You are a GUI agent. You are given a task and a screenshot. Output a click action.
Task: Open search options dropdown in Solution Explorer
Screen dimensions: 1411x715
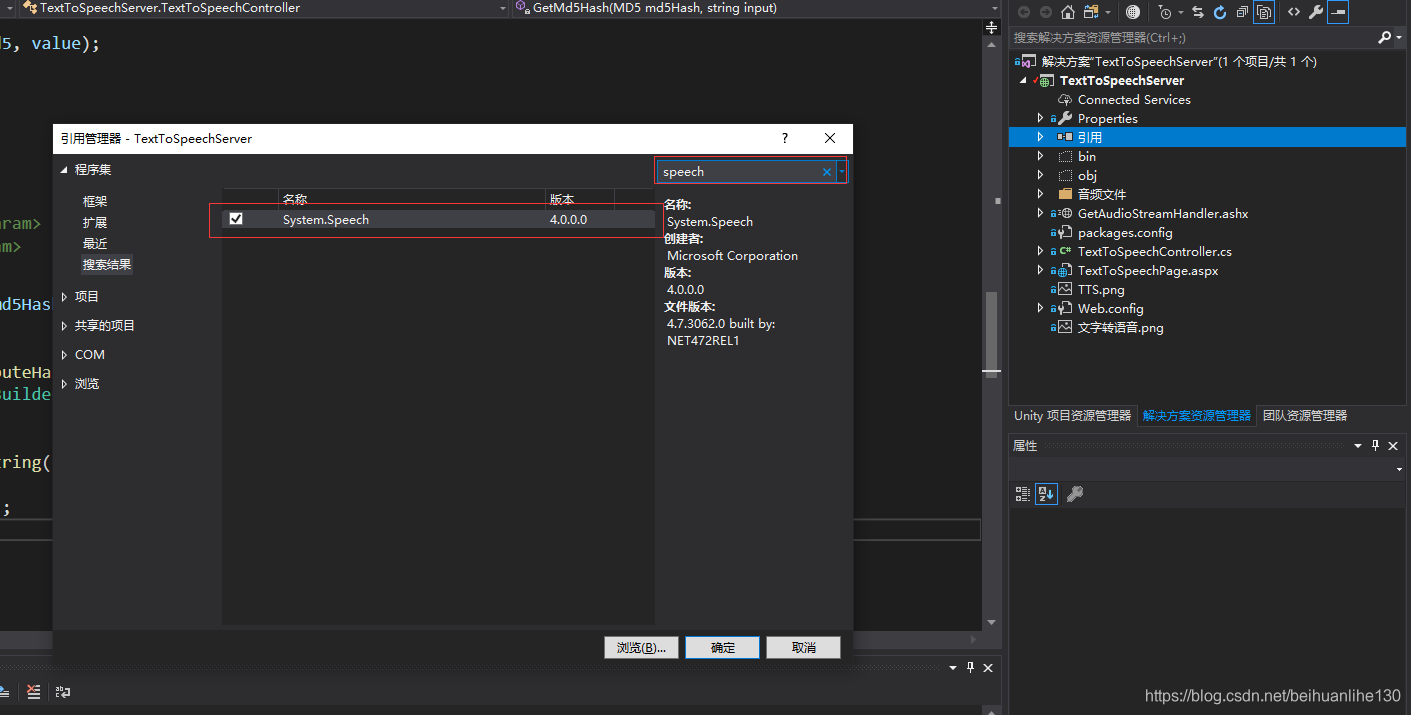click(1397, 37)
